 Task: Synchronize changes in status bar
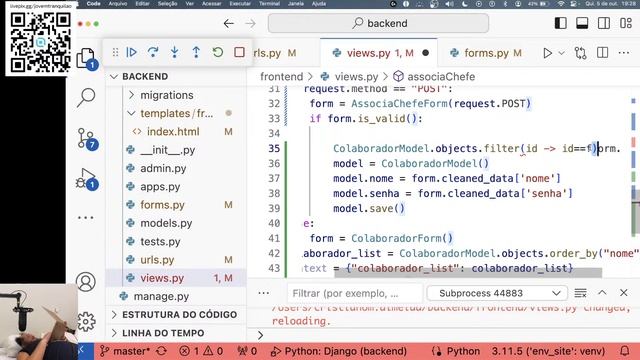(162, 351)
